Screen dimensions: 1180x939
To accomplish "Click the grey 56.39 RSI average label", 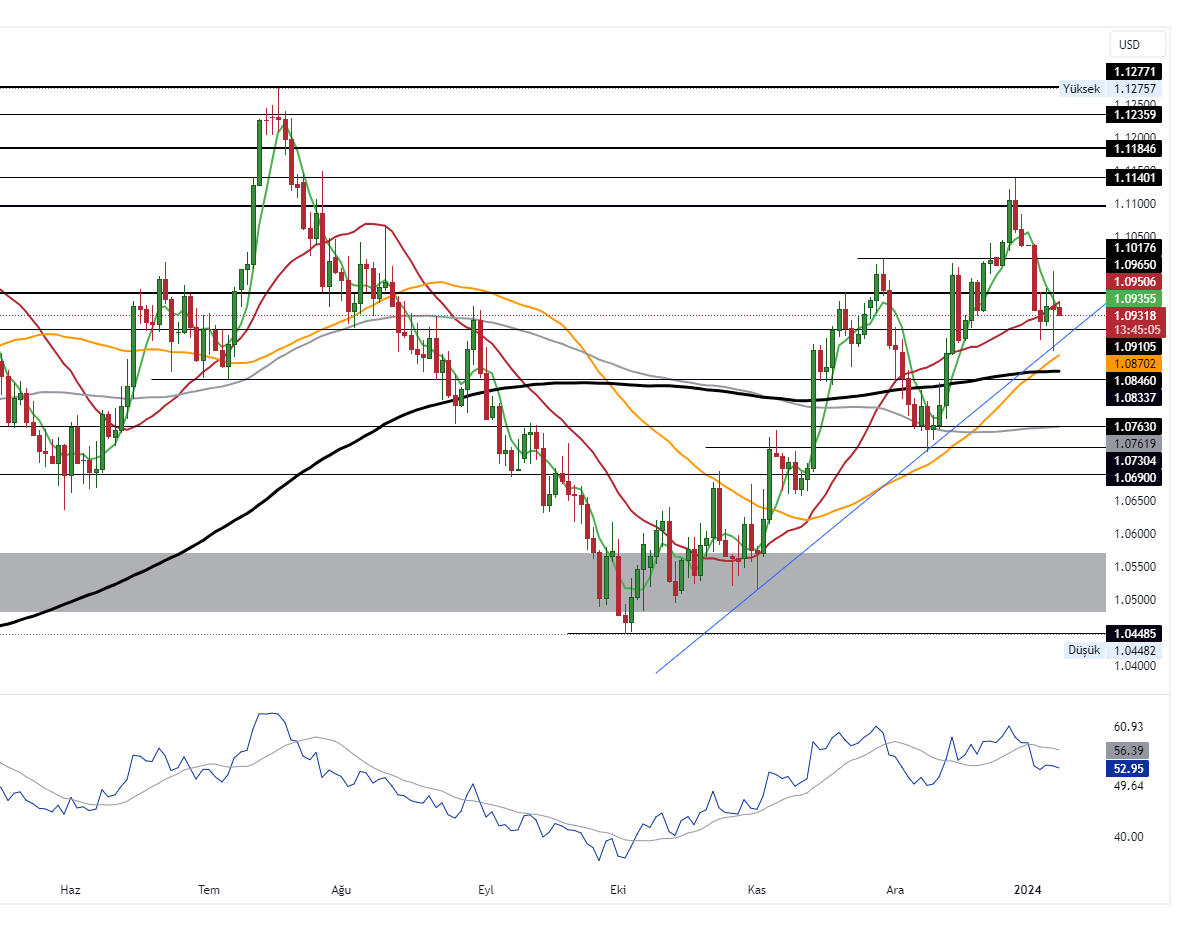I will 1128,750.
